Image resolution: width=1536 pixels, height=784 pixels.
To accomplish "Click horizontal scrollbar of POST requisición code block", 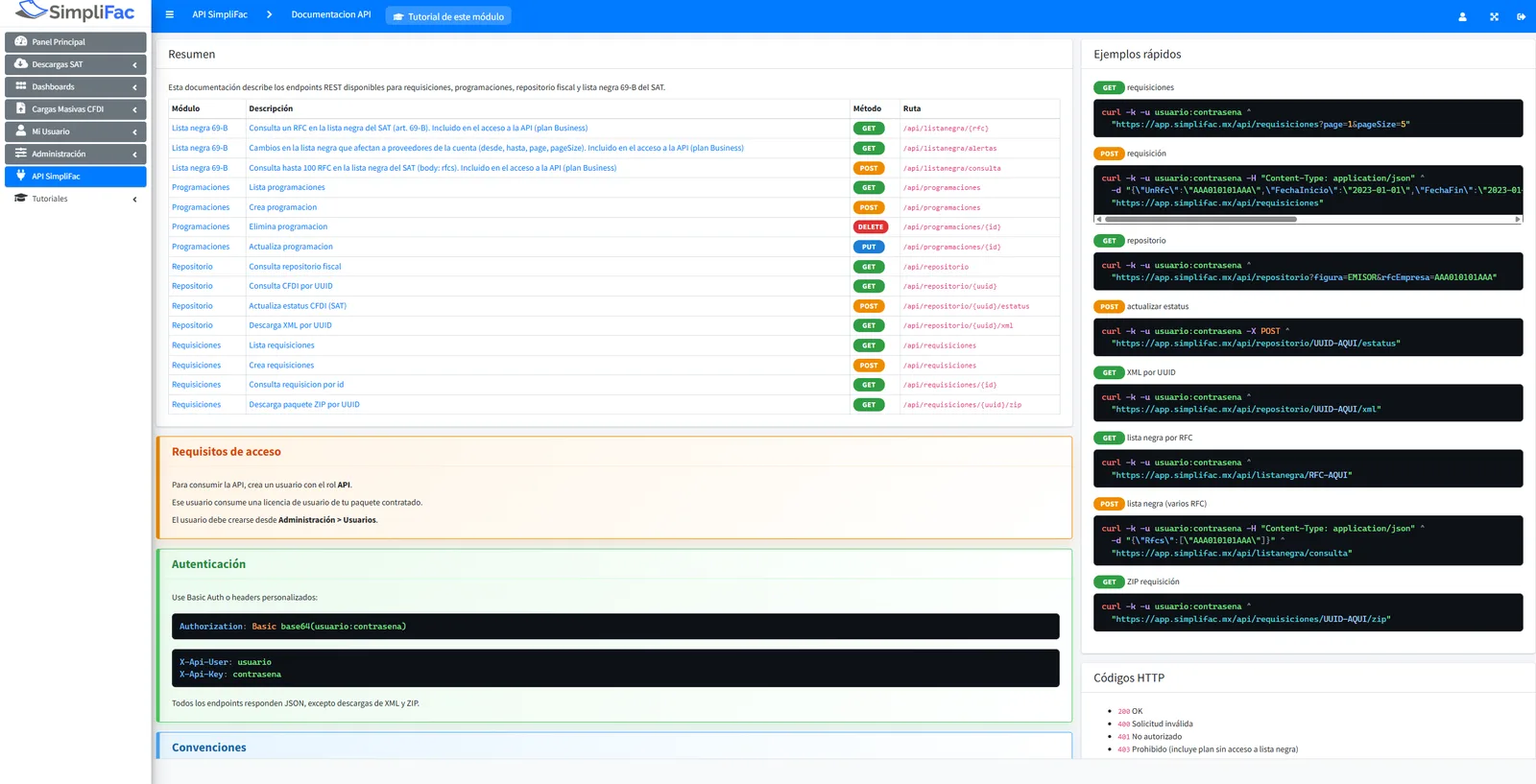I will point(1200,219).
